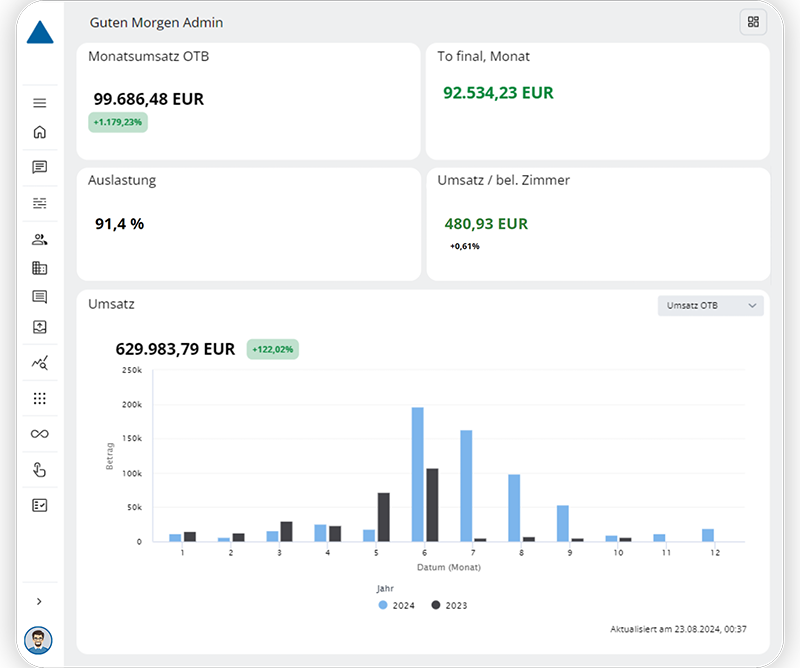Image resolution: width=800 pixels, height=668 pixels.
Task: Select the Auslastung 91,4 % card
Action: click(248, 224)
